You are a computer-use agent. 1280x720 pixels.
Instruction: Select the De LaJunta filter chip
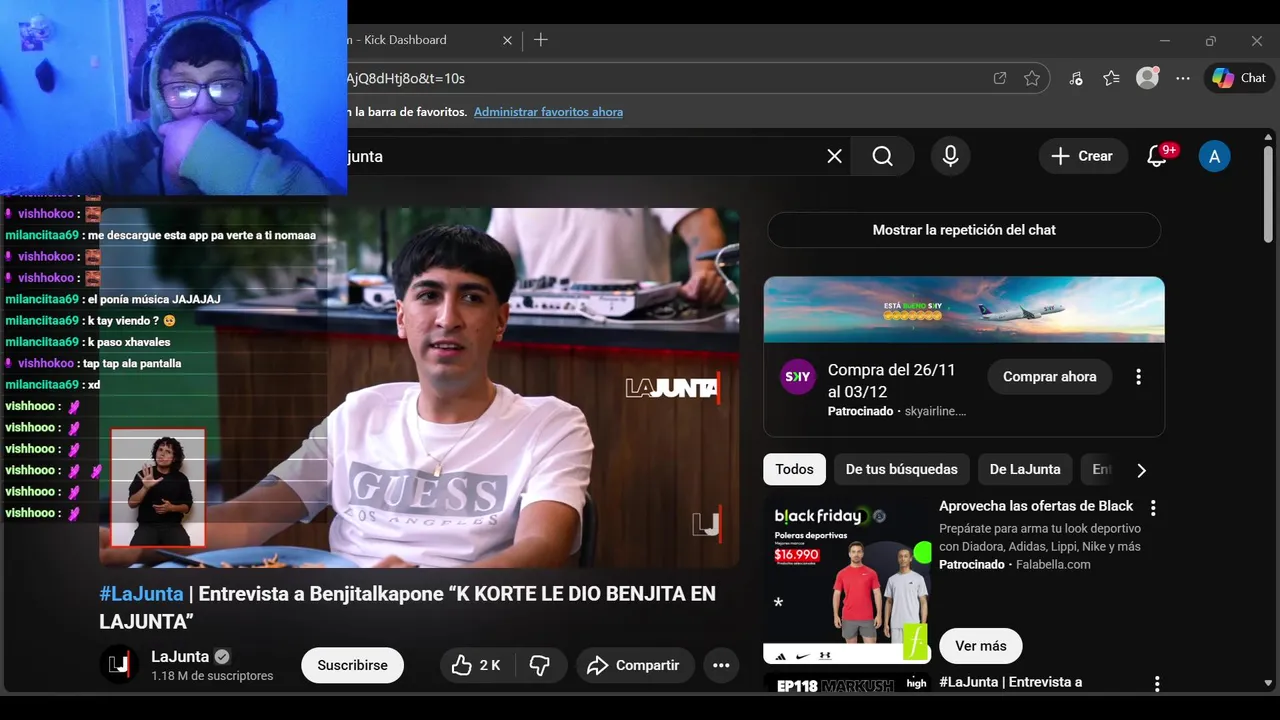tap(1025, 469)
